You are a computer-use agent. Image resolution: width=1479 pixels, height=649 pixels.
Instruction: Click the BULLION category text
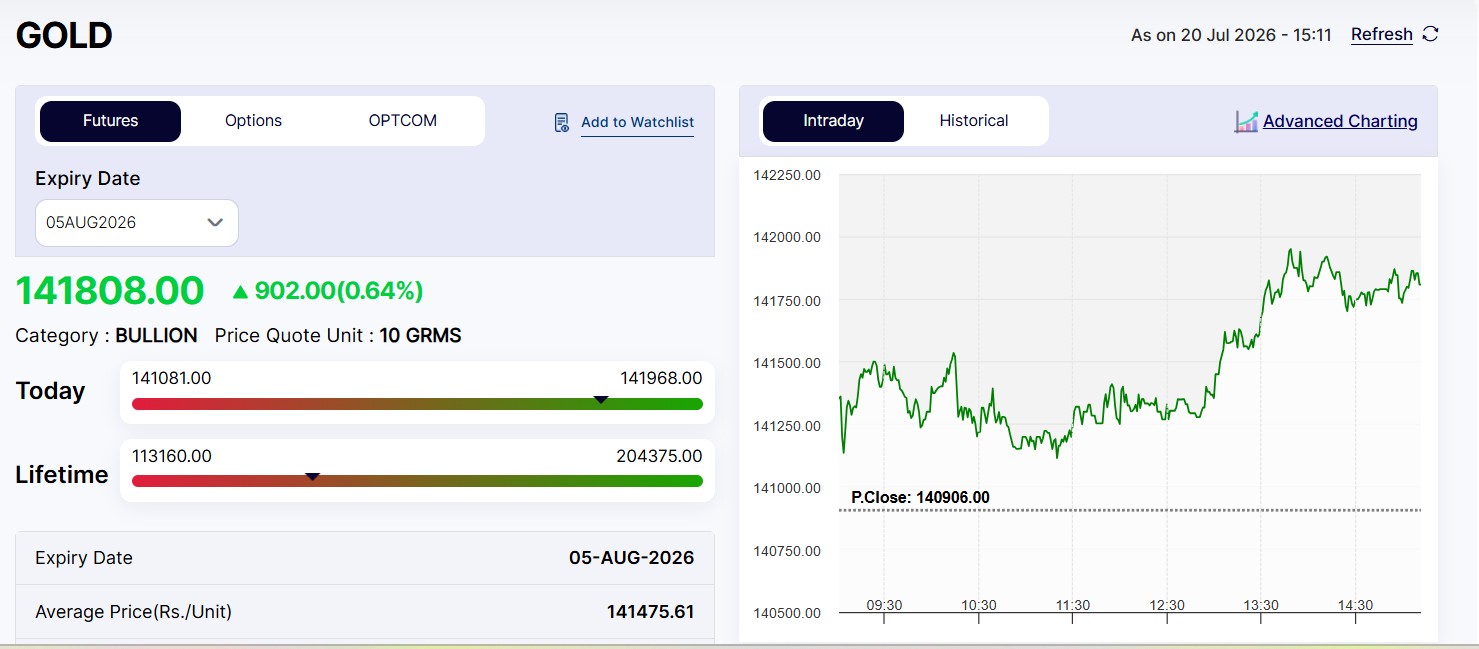156,336
